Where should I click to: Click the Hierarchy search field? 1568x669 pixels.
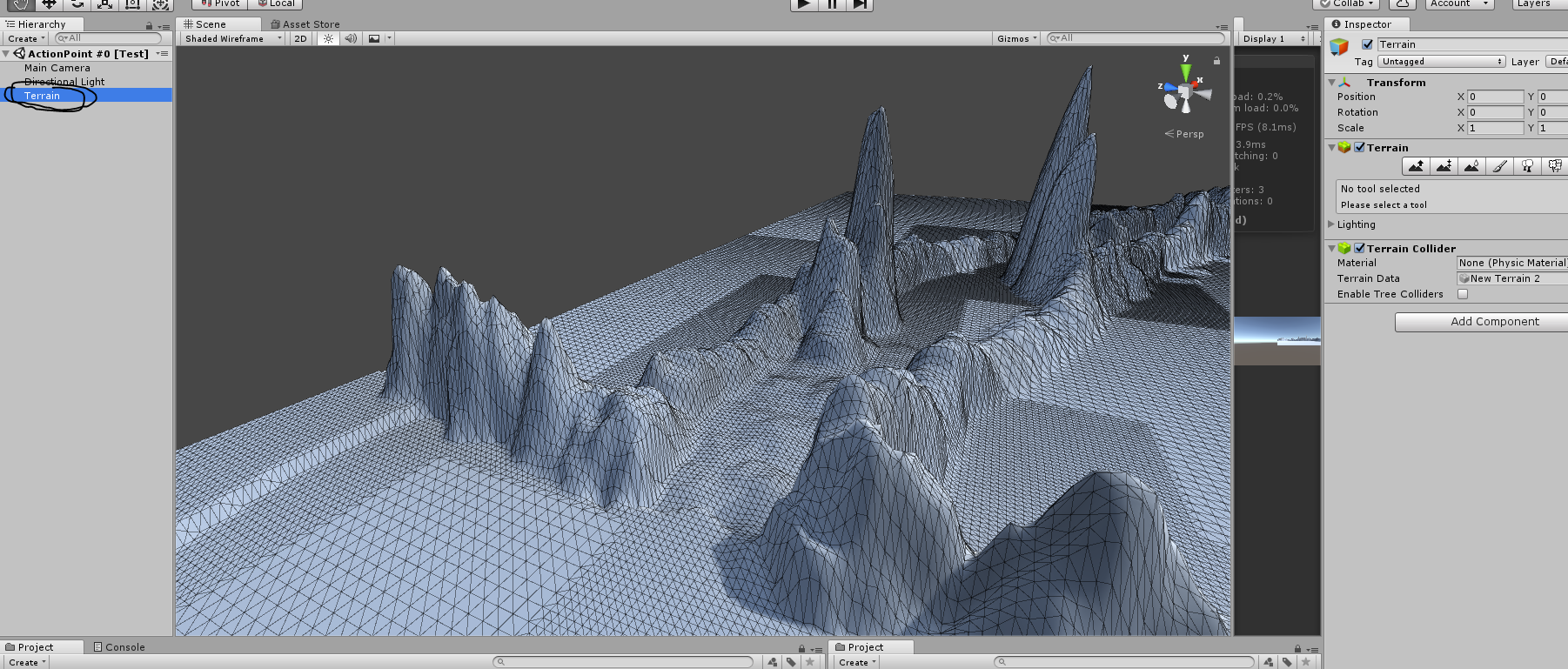pos(109,38)
